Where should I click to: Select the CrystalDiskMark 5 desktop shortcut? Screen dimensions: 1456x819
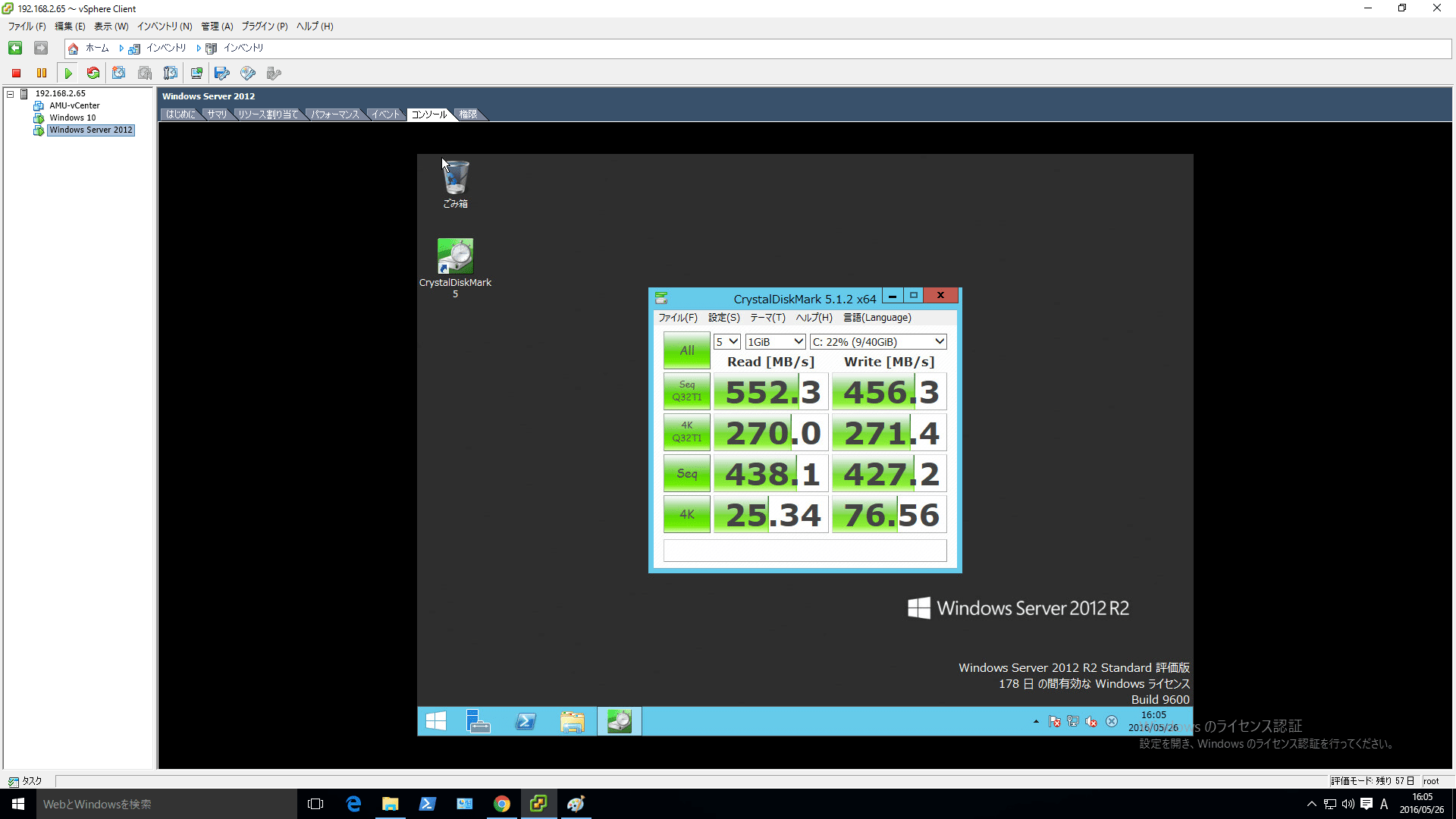click(x=455, y=268)
